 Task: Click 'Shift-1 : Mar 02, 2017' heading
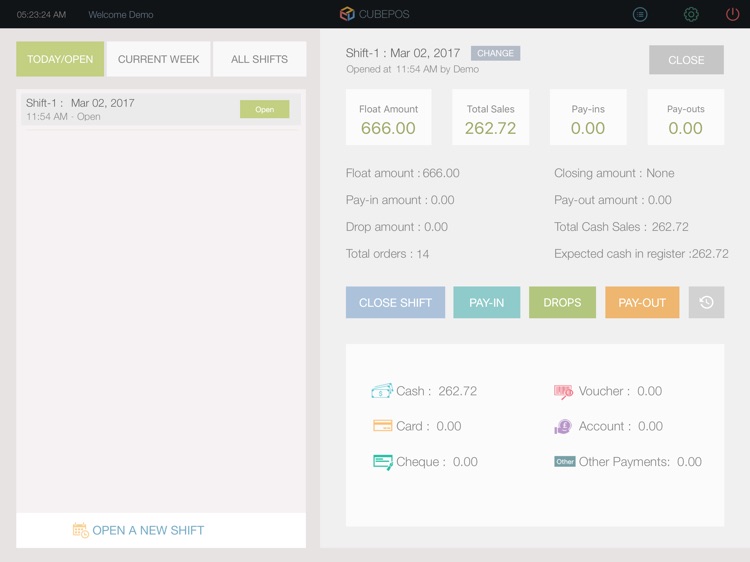403,53
